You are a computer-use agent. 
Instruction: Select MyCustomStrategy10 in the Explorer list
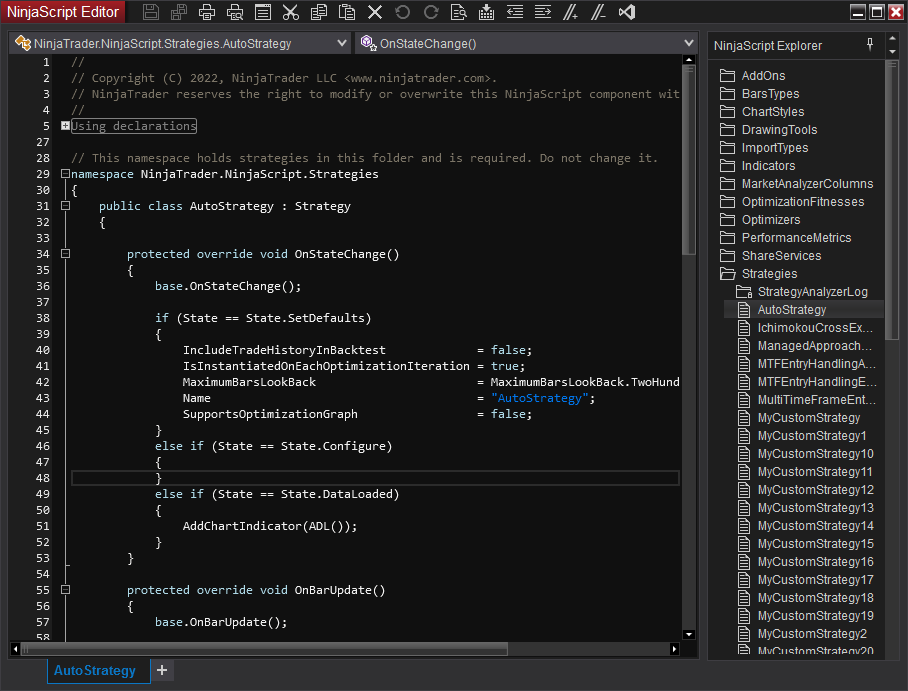[x=815, y=454]
